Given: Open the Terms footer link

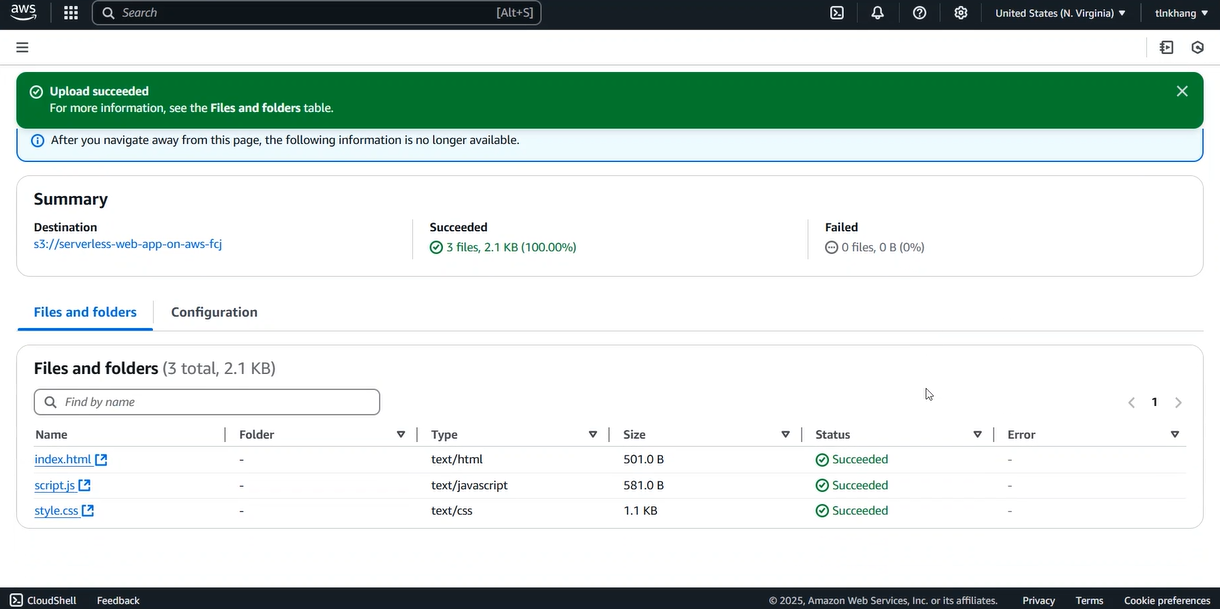Looking at the screenshot, I should click(x=1089, y=600).
